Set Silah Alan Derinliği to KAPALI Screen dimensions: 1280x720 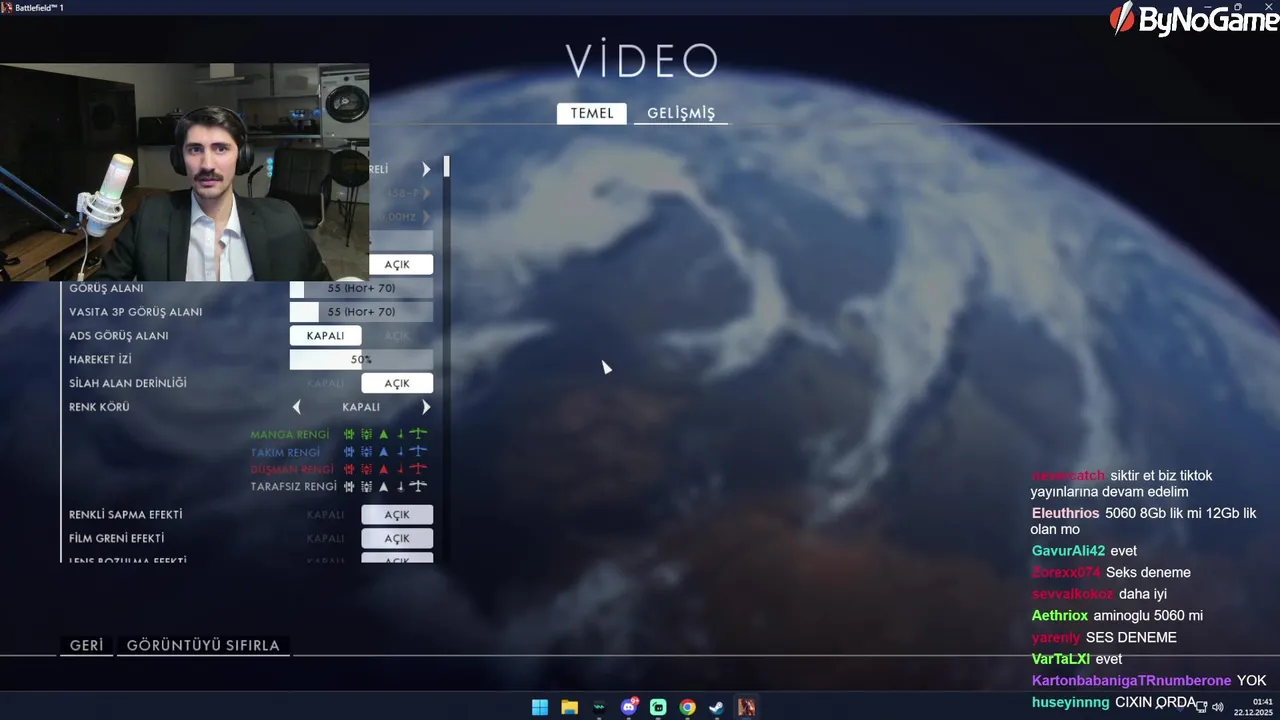pos(326,383)
